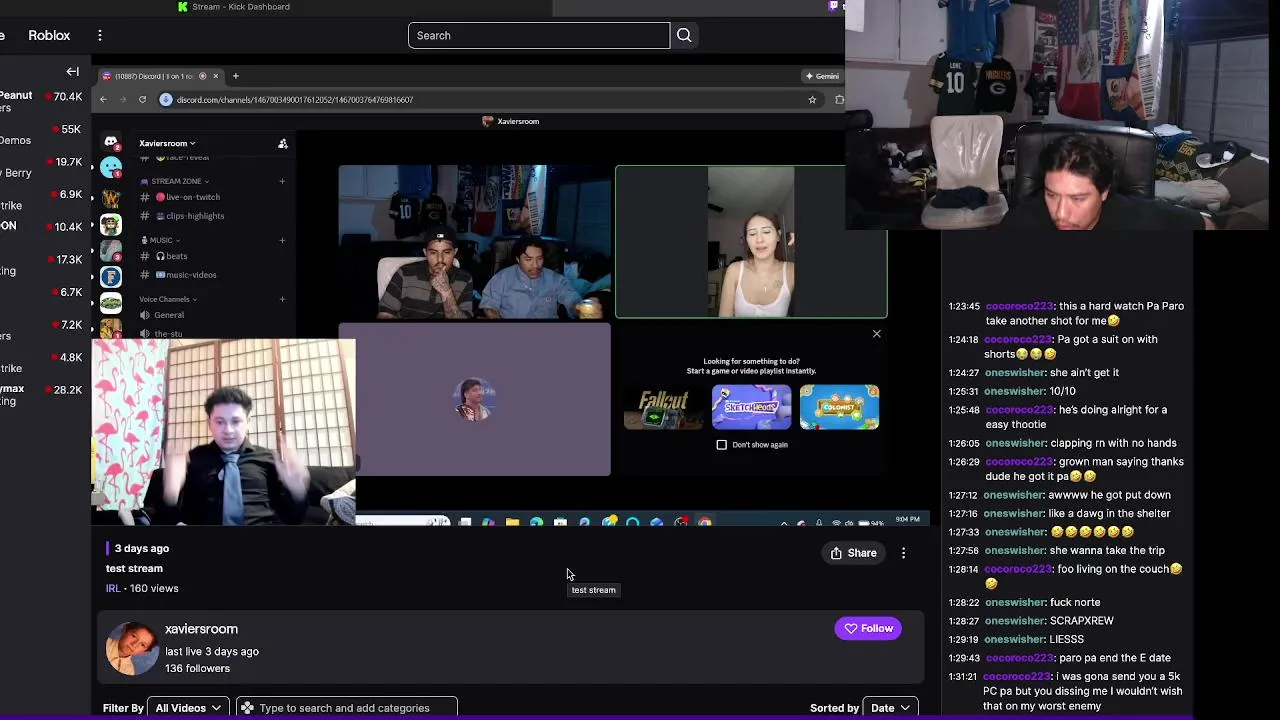This screenshot has height=720, width=1280.
Task: Collapse the Kick sidebar with the arrow icon
Action: click(72, 71)
